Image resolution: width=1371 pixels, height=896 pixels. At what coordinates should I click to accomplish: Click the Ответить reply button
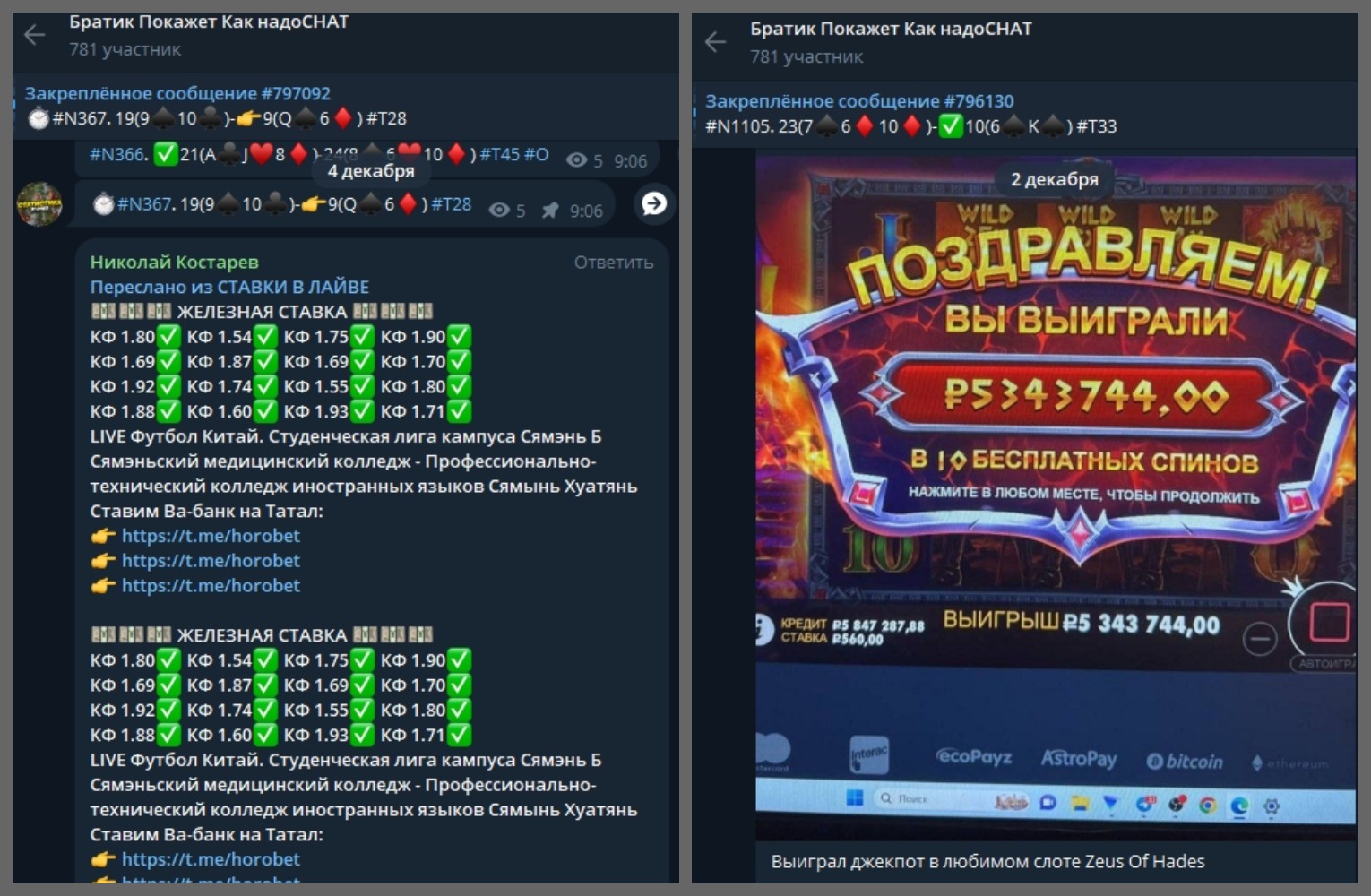[x=613, y=263]
